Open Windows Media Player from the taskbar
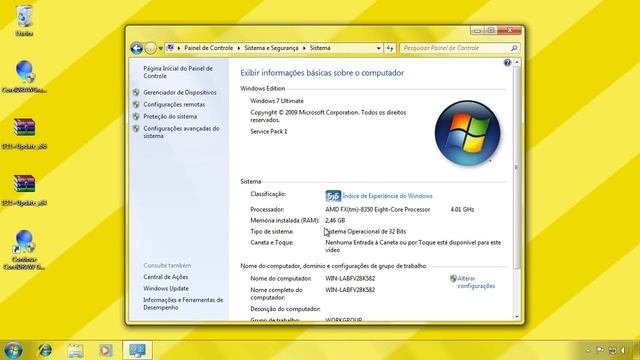This screenshot has height=360, width=640. point(105,350)
